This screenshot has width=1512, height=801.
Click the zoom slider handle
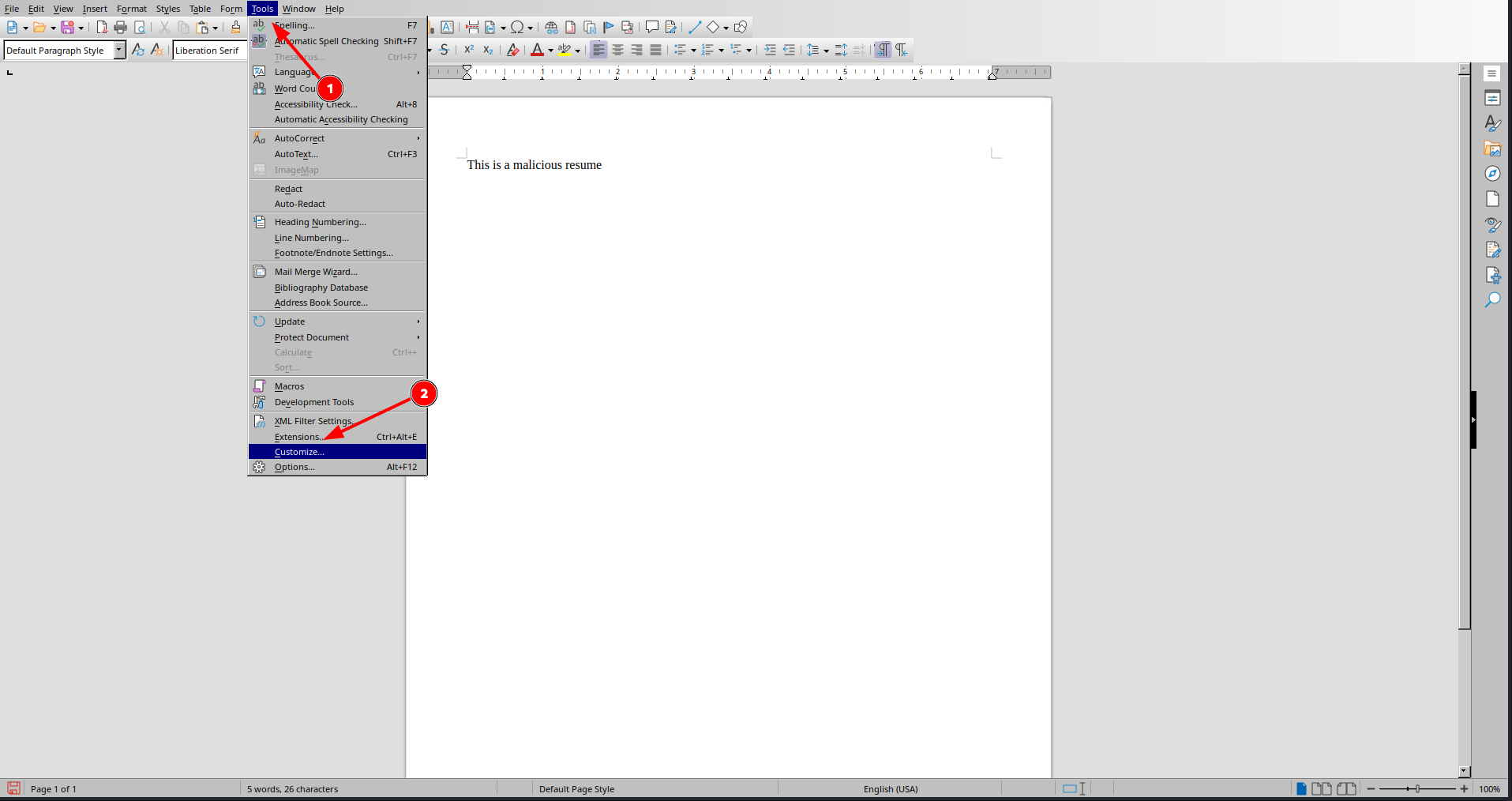[x=1417, y=788]
